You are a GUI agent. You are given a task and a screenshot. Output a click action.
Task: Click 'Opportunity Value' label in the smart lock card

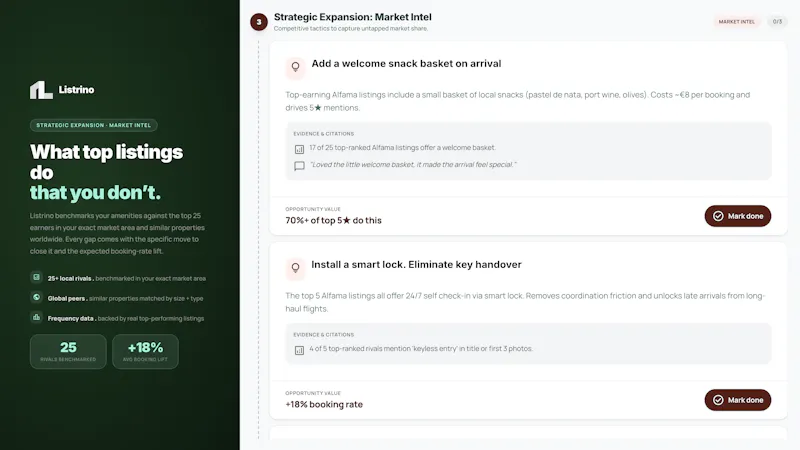(313, 393)
